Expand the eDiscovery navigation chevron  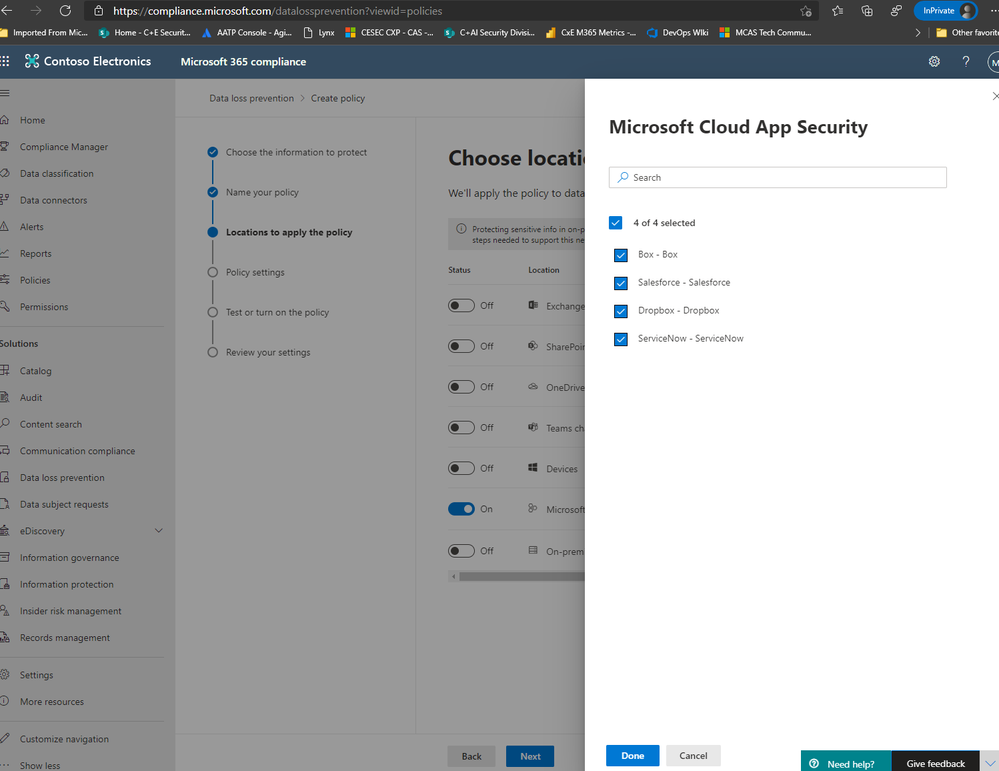point(159,530)
